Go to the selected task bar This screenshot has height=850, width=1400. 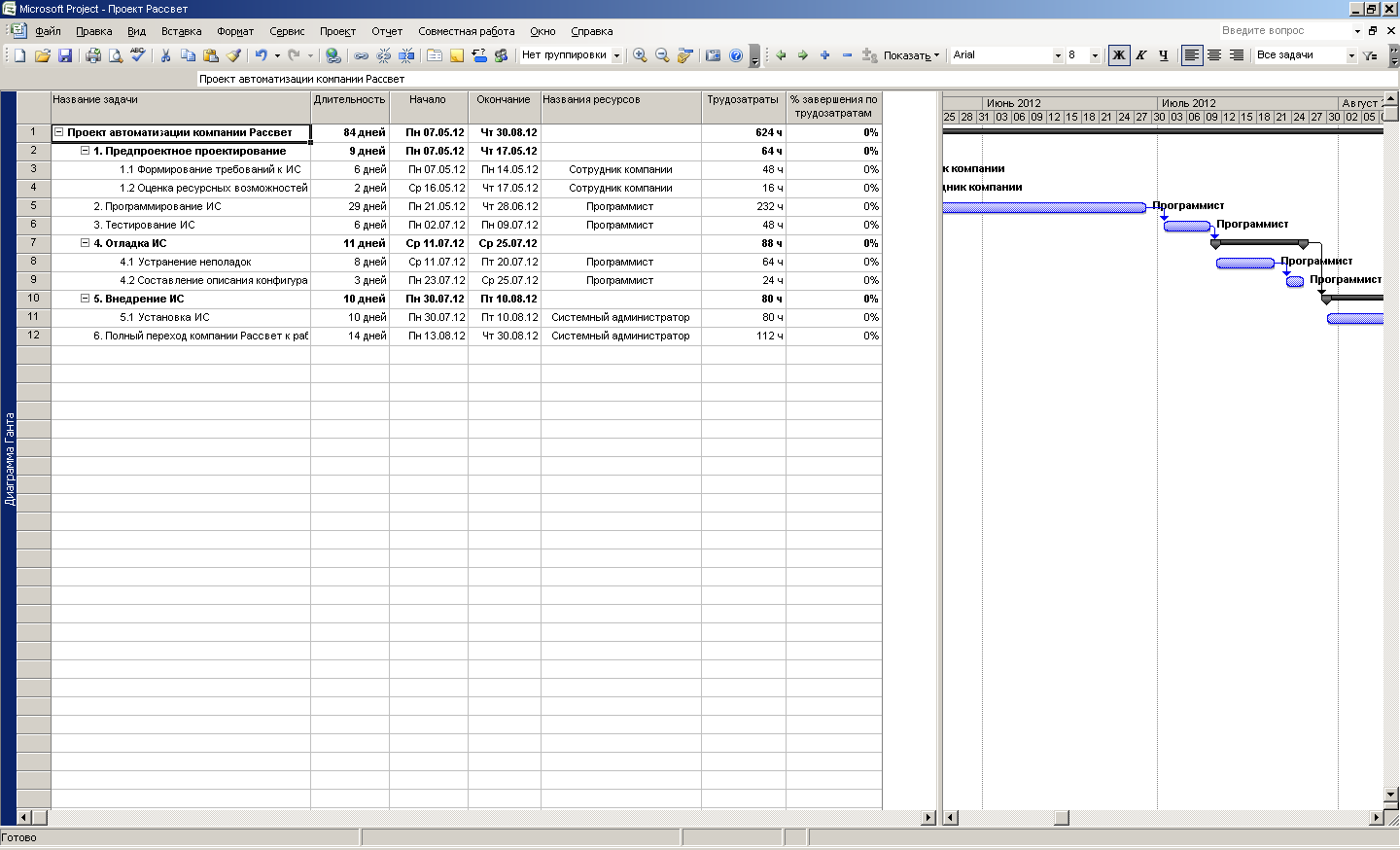click(684, 55)
